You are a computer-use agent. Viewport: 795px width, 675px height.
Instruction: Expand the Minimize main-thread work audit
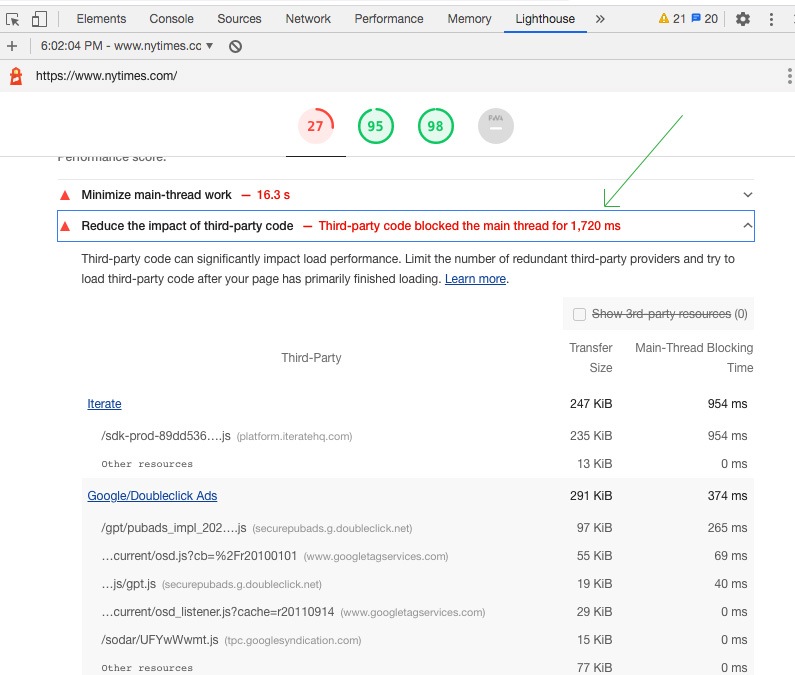click(x=406, y=195)
